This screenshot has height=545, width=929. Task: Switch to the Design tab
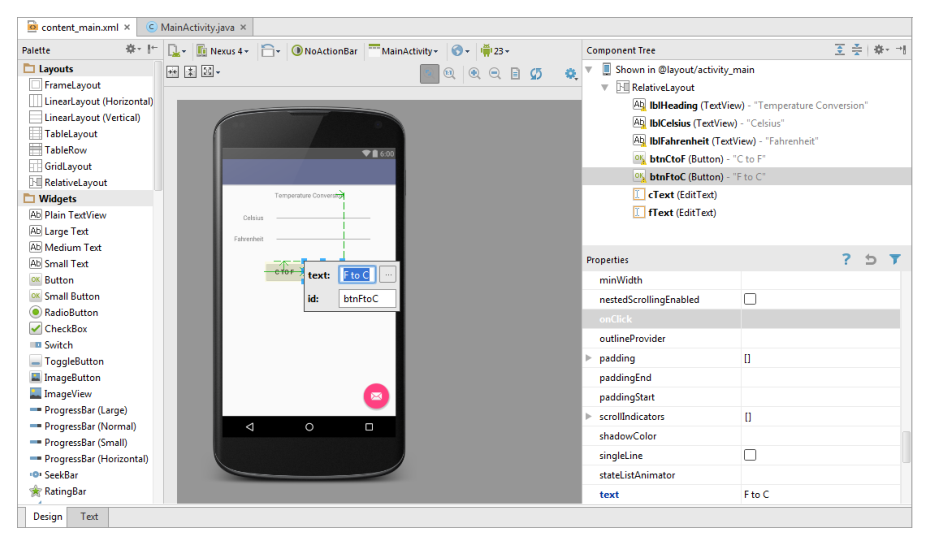[x=48, y=517]
